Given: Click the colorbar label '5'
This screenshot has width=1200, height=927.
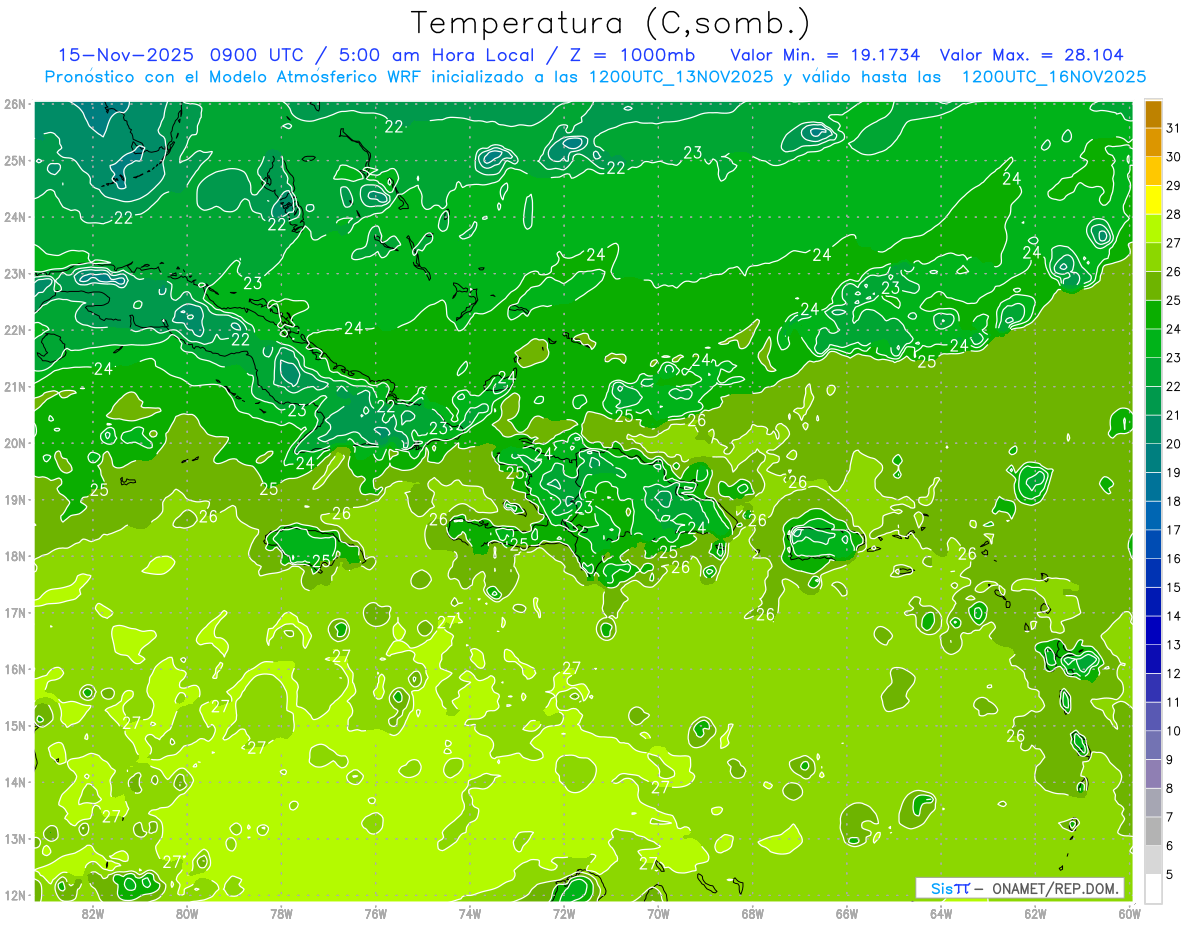Looking at the screenshot, I should (1169, 874).
